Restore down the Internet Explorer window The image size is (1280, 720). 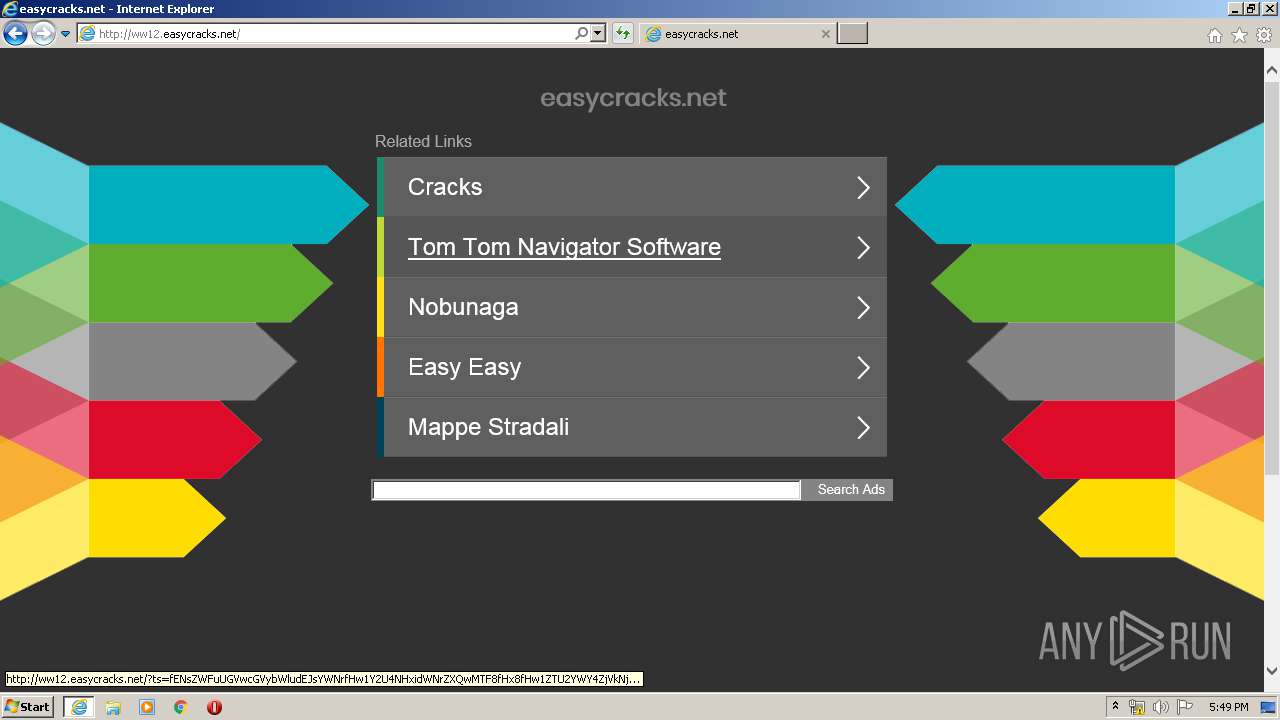[1250, 9]
